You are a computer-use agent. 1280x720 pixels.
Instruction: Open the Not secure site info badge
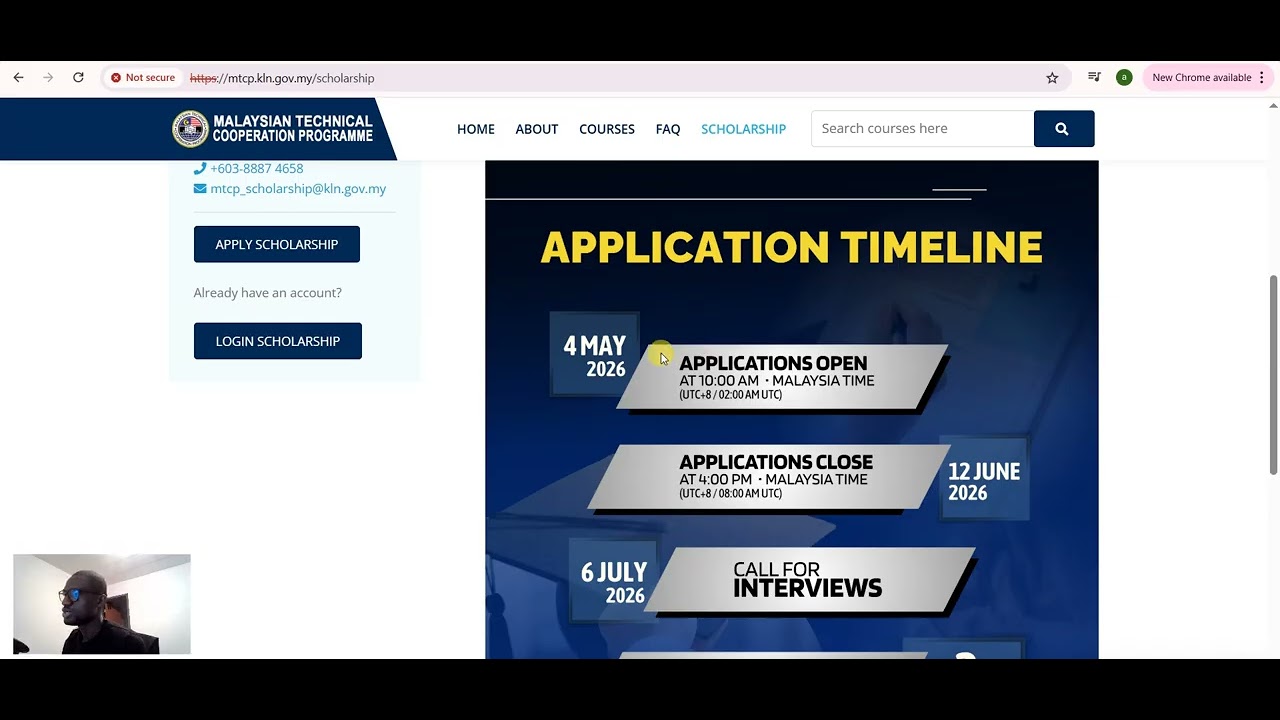pyautogui.click(x=143, y=77)
